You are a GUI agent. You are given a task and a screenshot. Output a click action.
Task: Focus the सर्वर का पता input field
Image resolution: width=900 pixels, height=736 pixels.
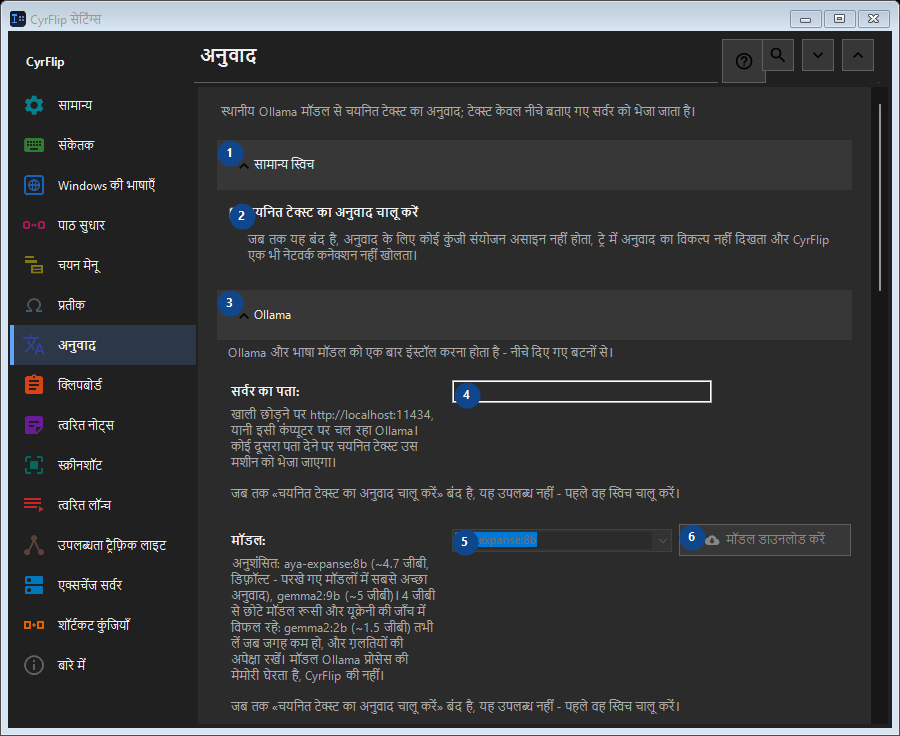pos(582,392)
